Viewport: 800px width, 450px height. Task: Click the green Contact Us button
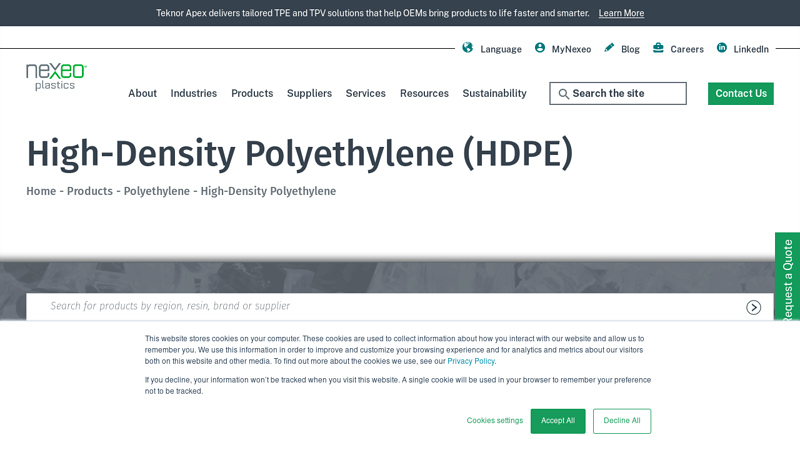tap(740, 93)
